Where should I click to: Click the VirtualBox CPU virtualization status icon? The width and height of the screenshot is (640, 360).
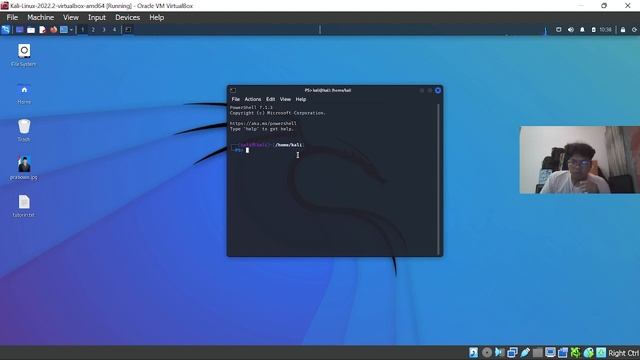(x=576, y=353)
